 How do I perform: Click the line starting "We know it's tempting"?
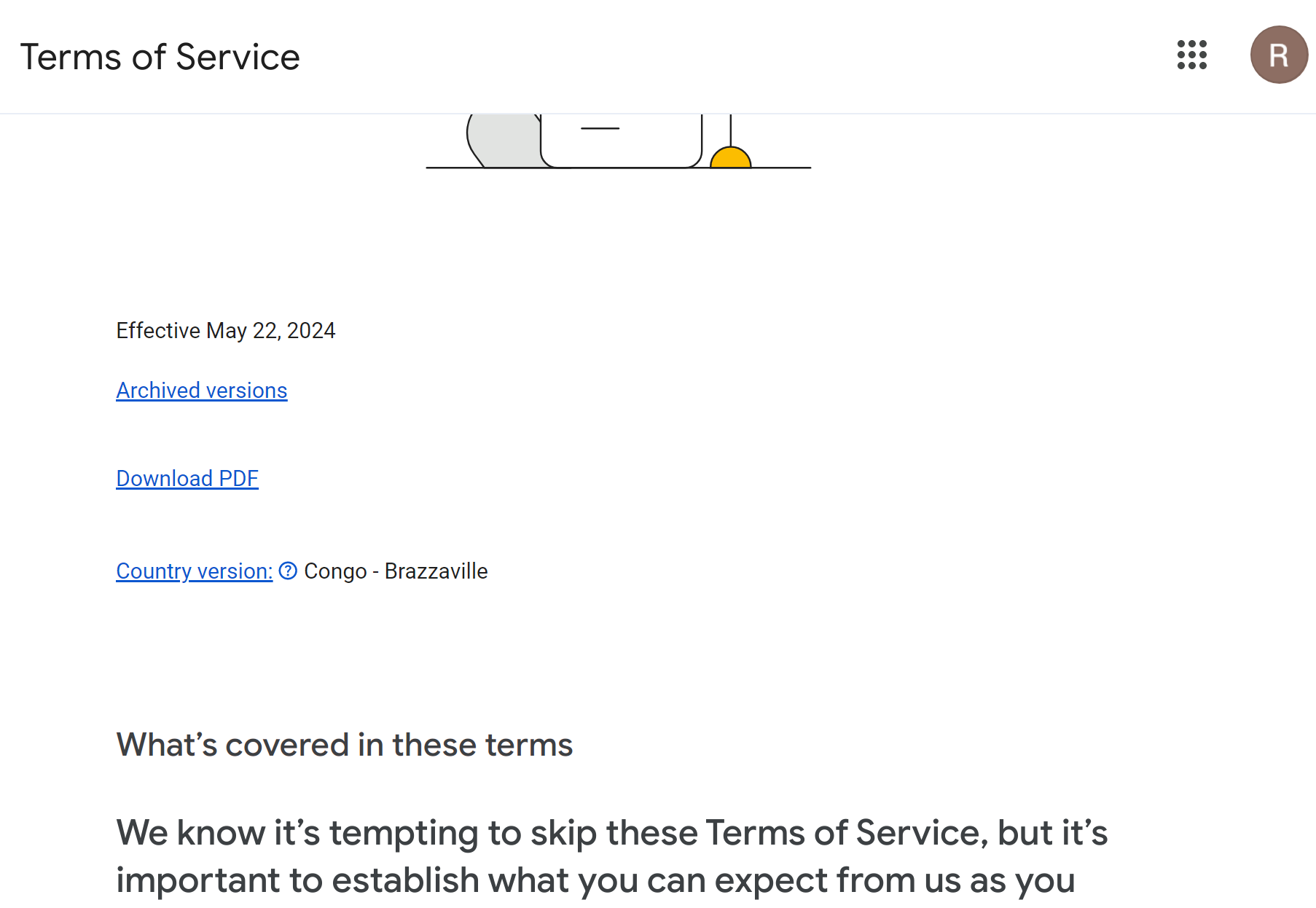(611, 832)
